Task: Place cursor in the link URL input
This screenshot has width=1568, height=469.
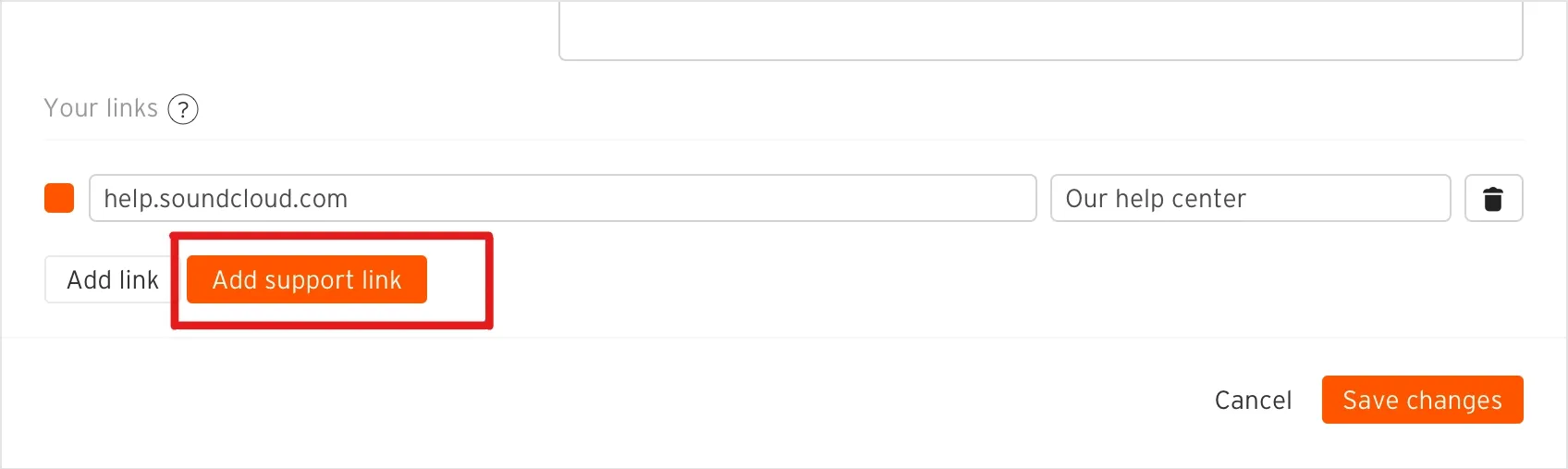Action: 562,198
